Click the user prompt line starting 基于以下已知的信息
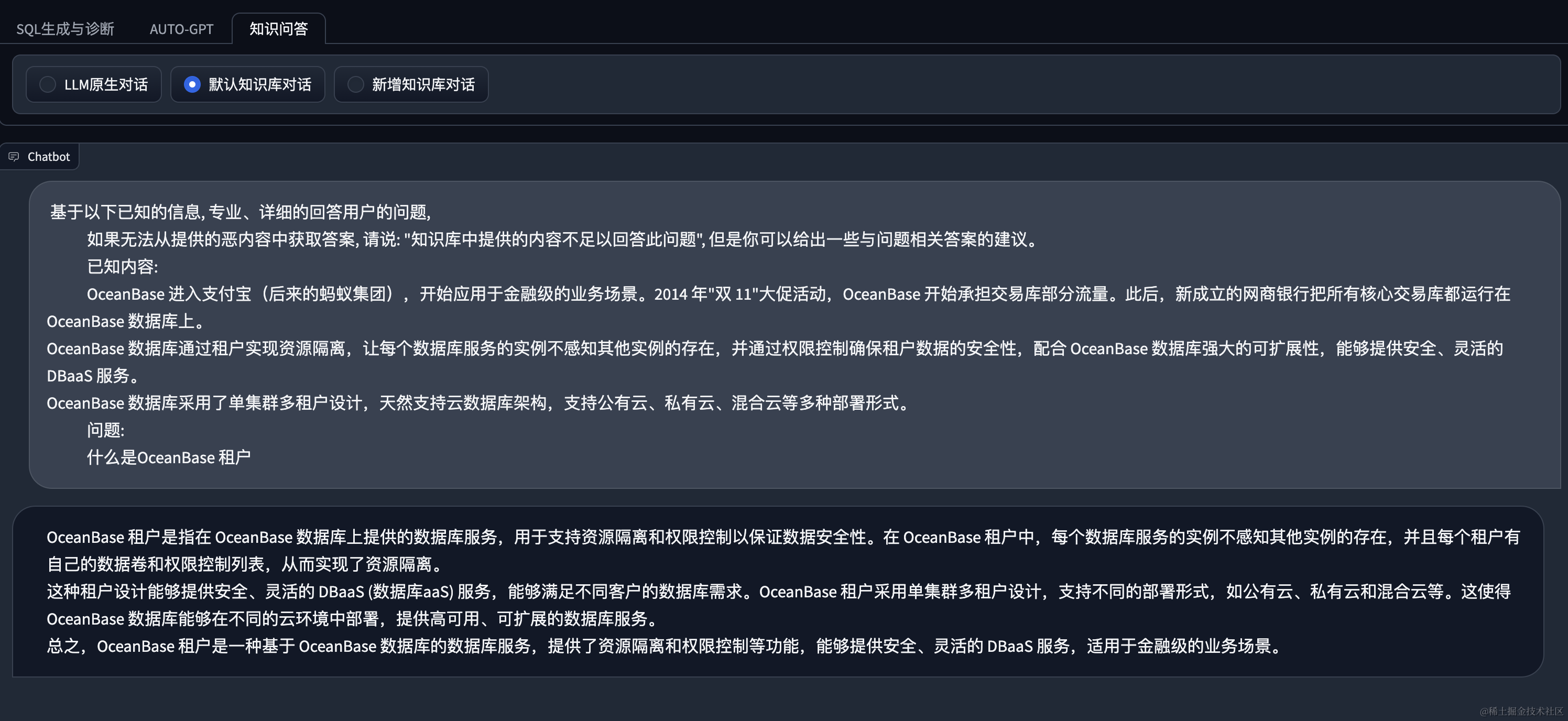Screen dimensions: 1568x721 (241, 212)
